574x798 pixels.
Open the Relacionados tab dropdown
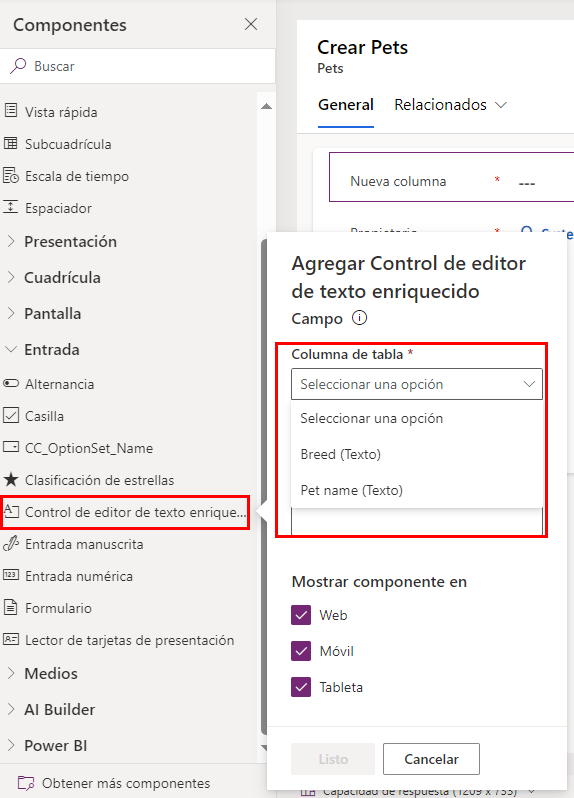point(451,105)
